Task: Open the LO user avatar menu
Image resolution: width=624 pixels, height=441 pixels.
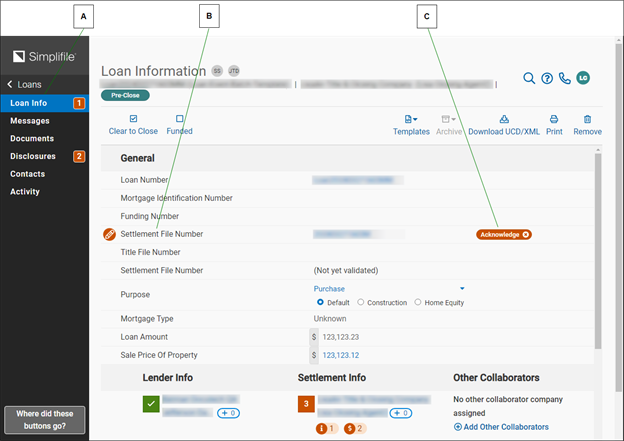Action: coord(583,78)
